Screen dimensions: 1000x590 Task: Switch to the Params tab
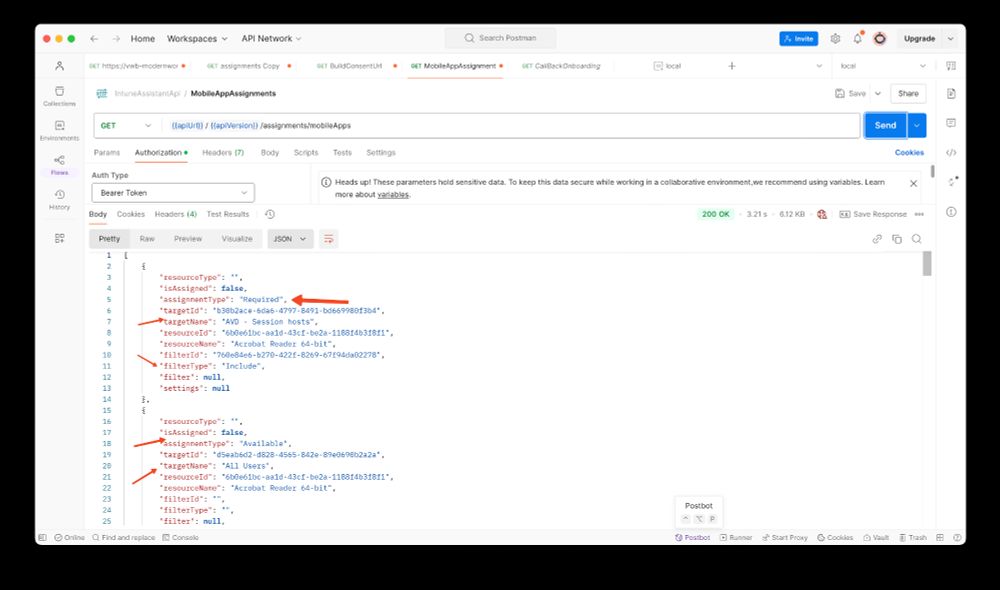(x=107, y=152)
